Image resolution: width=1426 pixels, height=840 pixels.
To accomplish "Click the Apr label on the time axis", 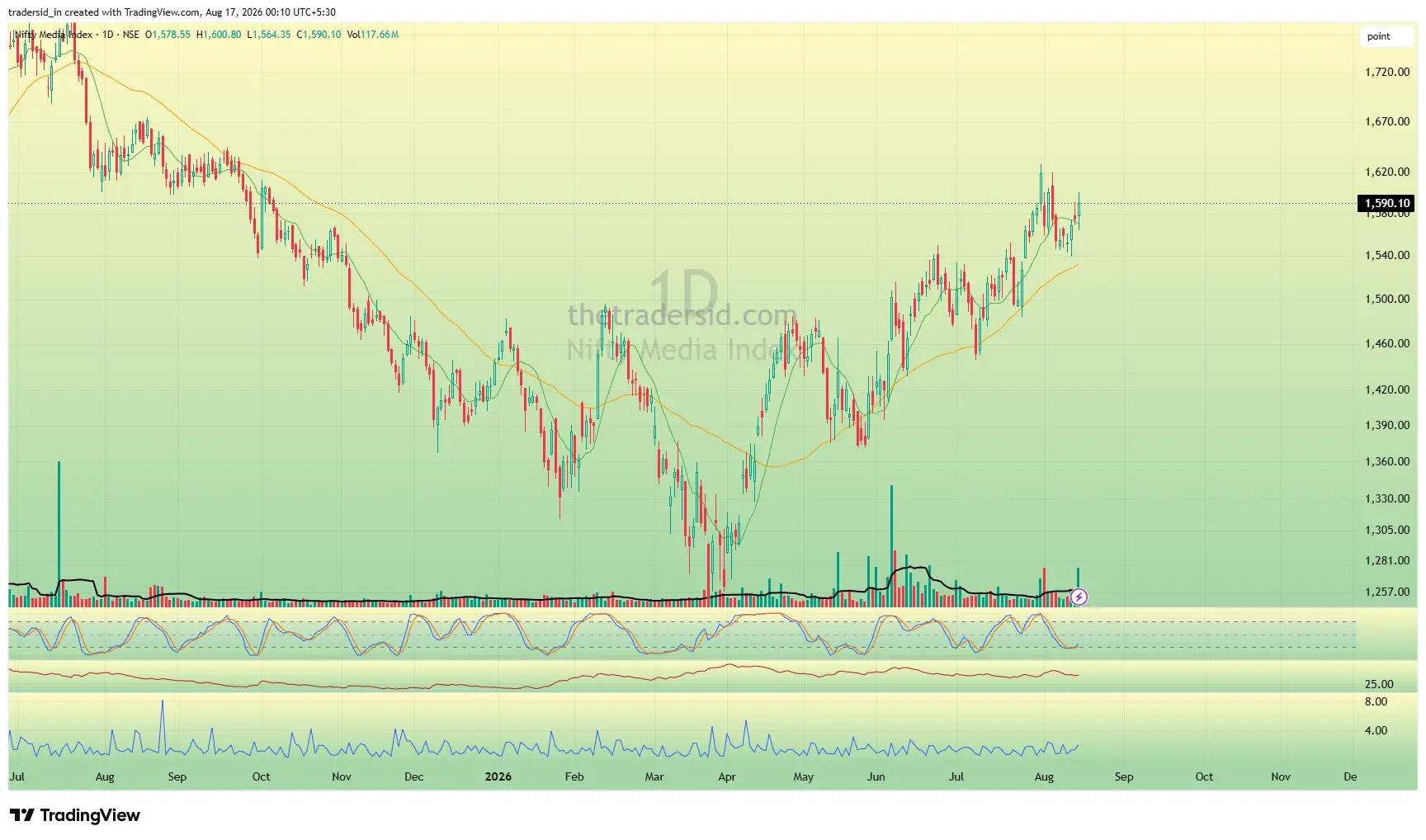I will [x=727, y=776].
